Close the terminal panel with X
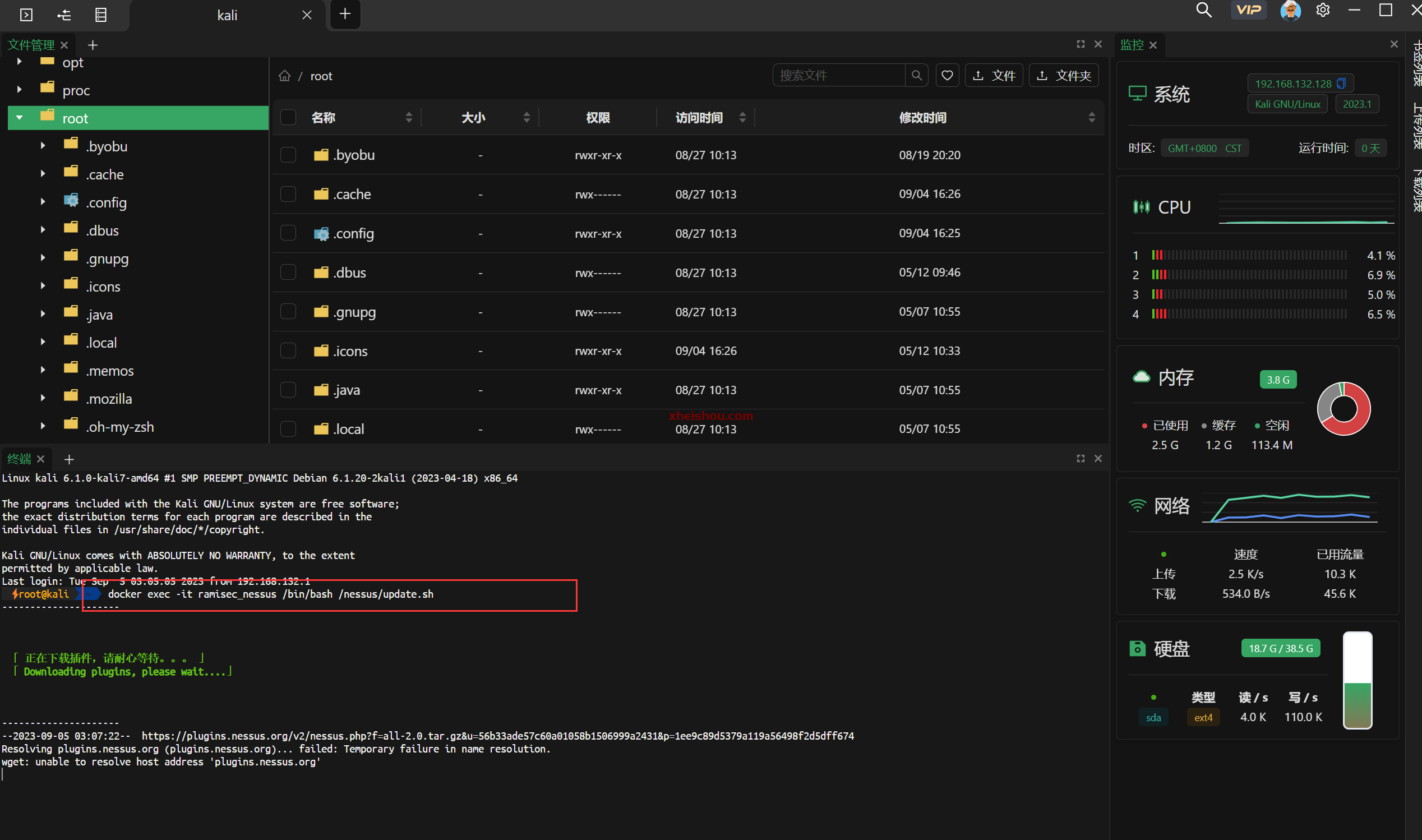The width and height of the screenshot is (1422, 840). coord(1098,459)
